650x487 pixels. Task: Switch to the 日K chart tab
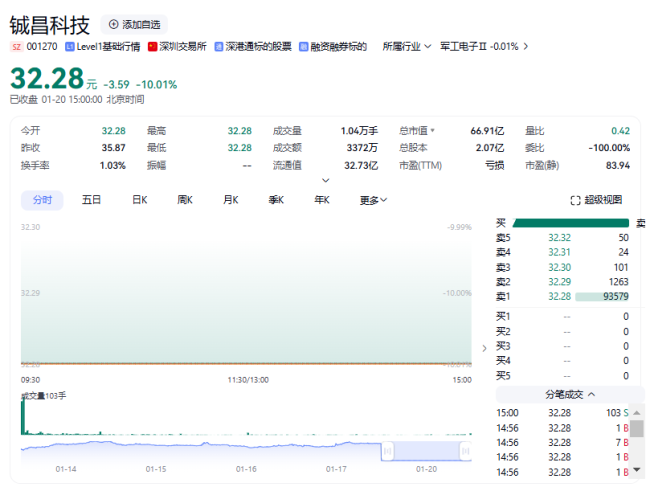140,200
